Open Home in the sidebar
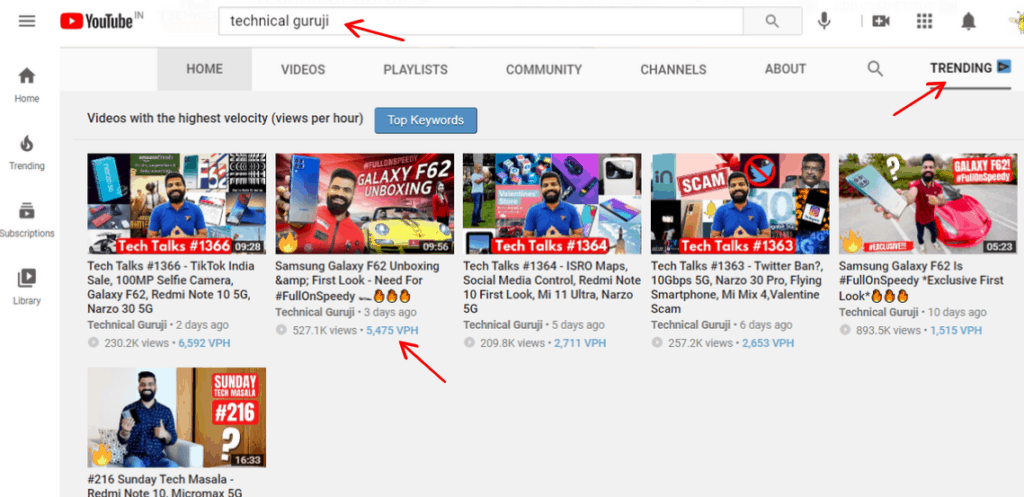This screenshot has width=1024, height=497. [x=27, y=86]
